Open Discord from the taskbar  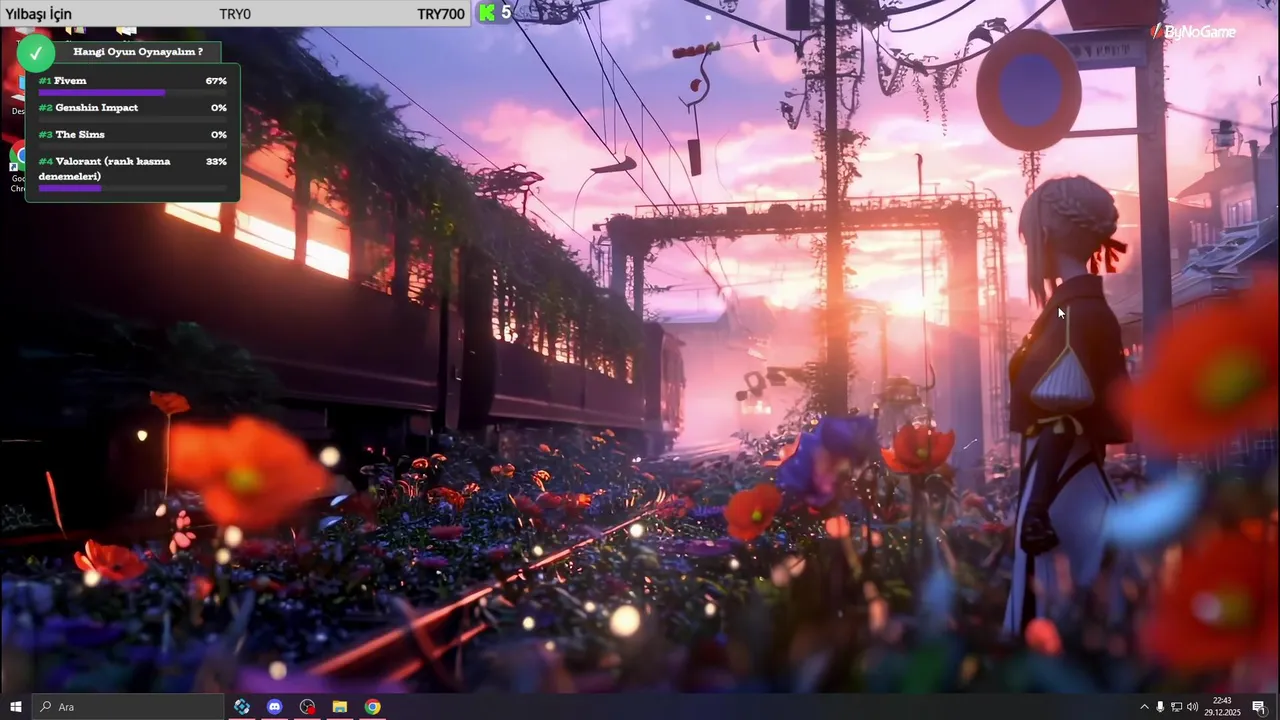pyautogui.click(x=275, y=707)
